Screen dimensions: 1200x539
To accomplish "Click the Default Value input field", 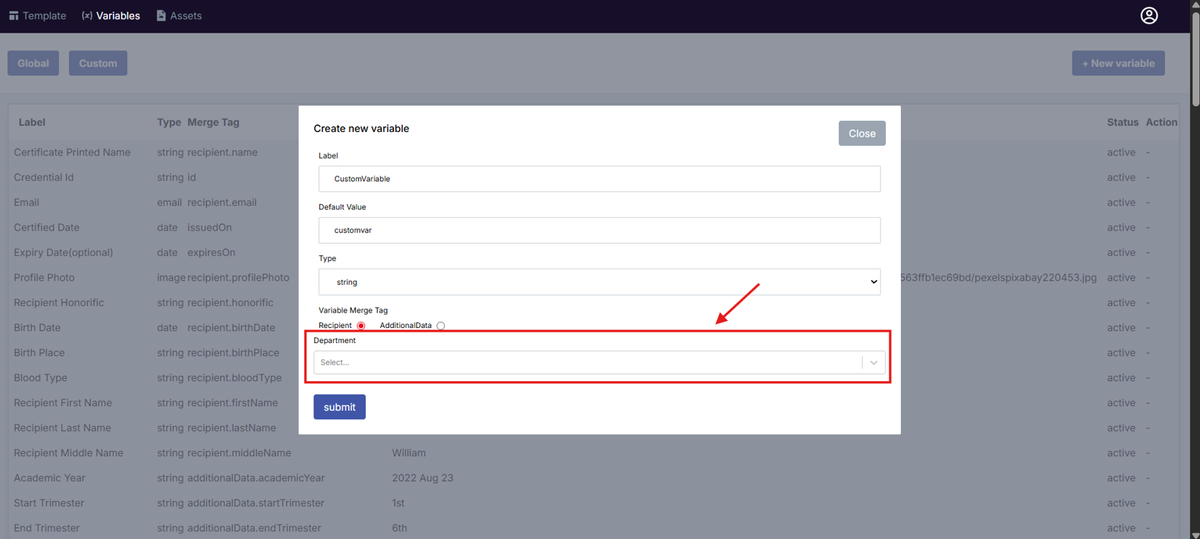I will pyautogui.click(x=599, y=230).
